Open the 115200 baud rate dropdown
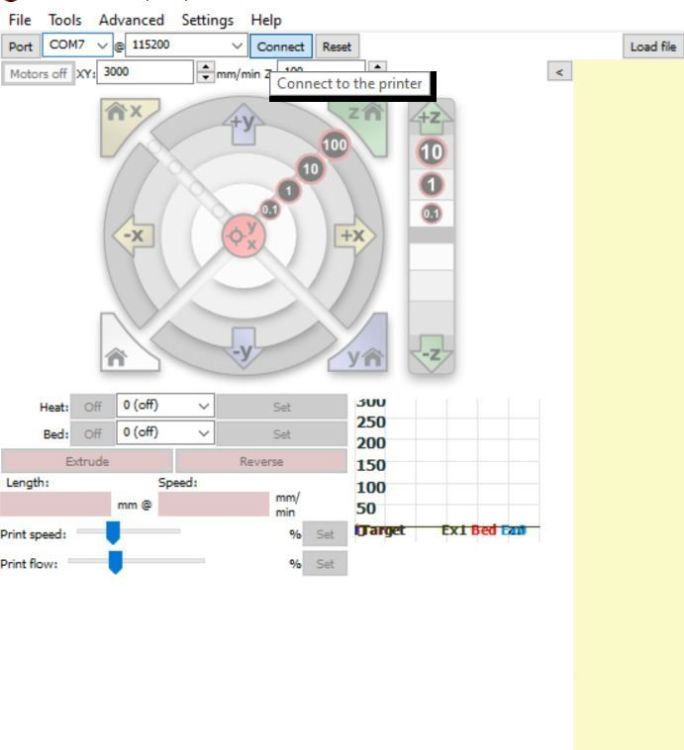The width and height of the screenshot is (684, 750). [186, 45]
